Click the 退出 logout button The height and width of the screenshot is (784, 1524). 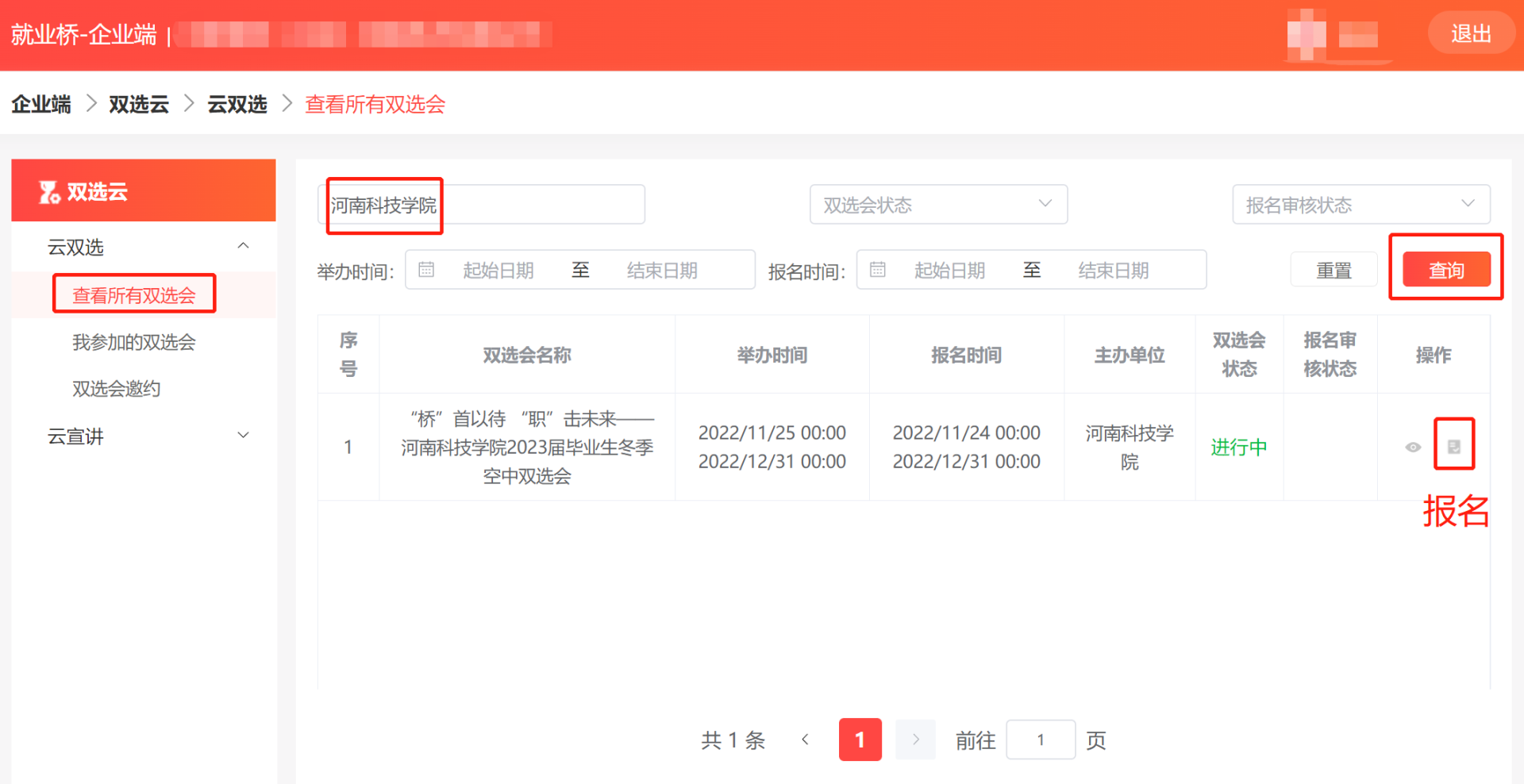(1471, 33)
